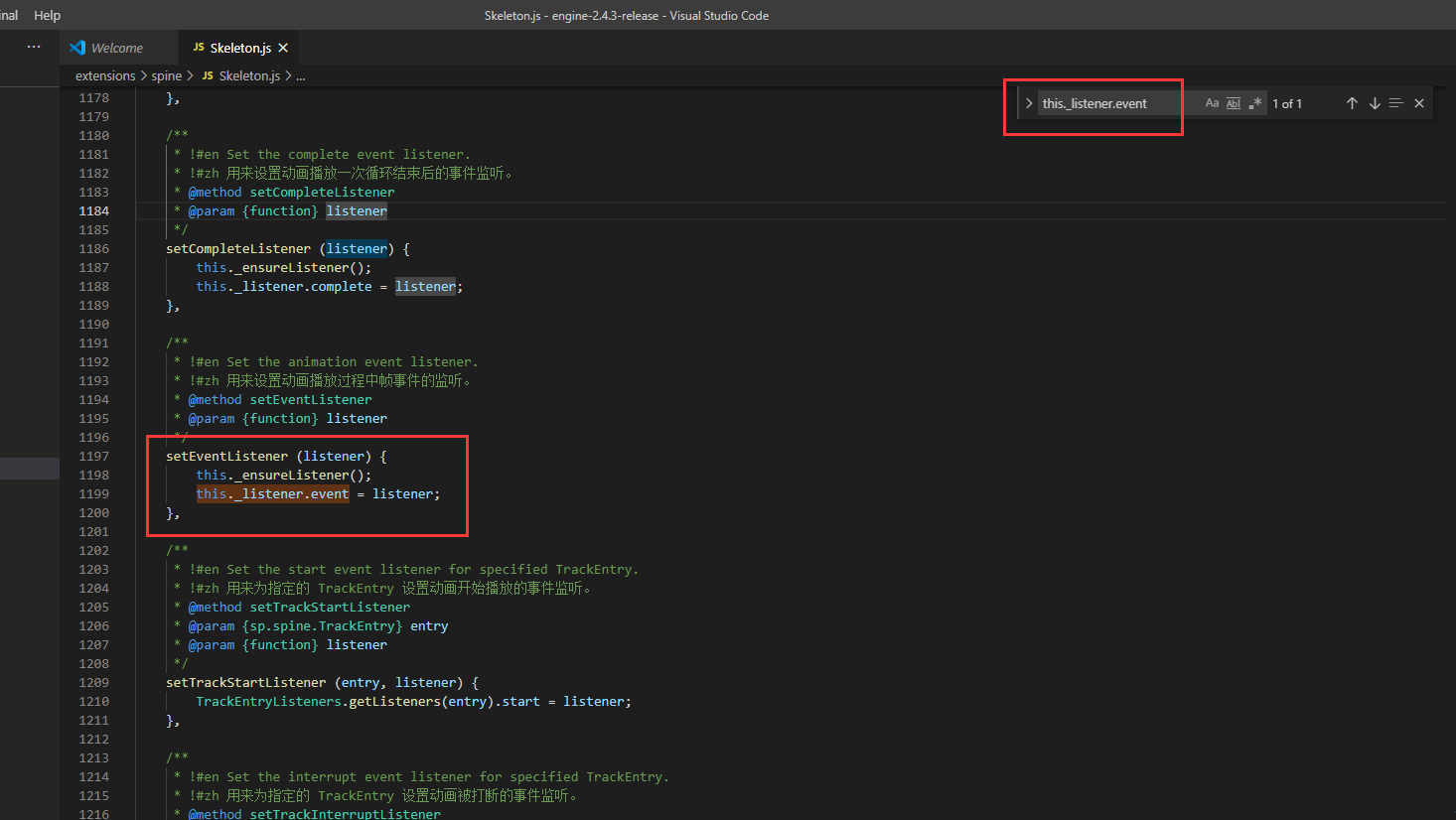Toggle Match Case in find widget
Image resolution: width=1456 pixels, height=820 pixels.
pos(1212,103)
